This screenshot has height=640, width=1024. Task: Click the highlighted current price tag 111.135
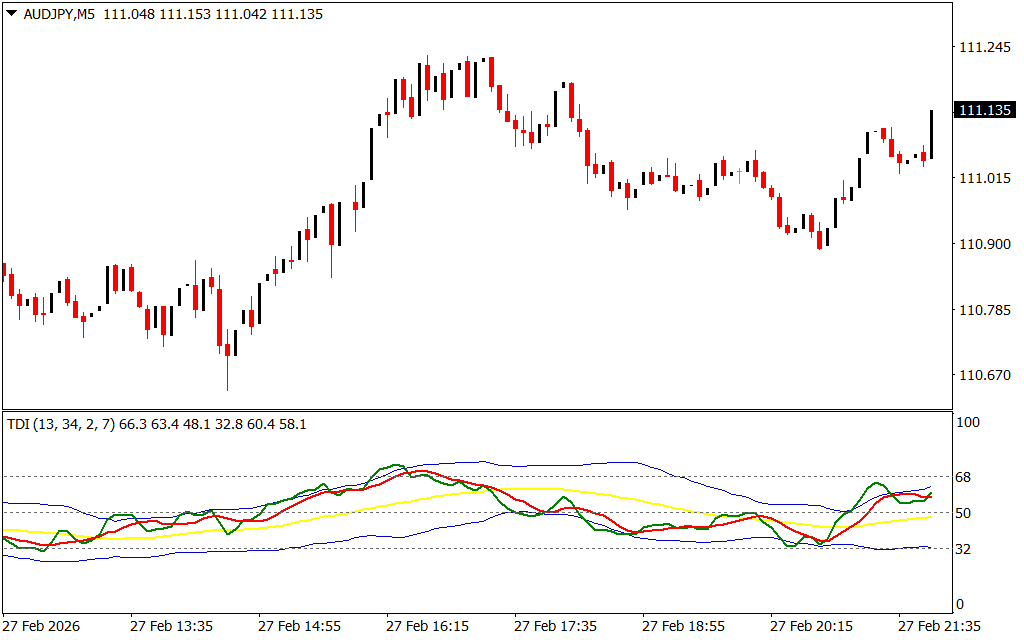[985, 110]
